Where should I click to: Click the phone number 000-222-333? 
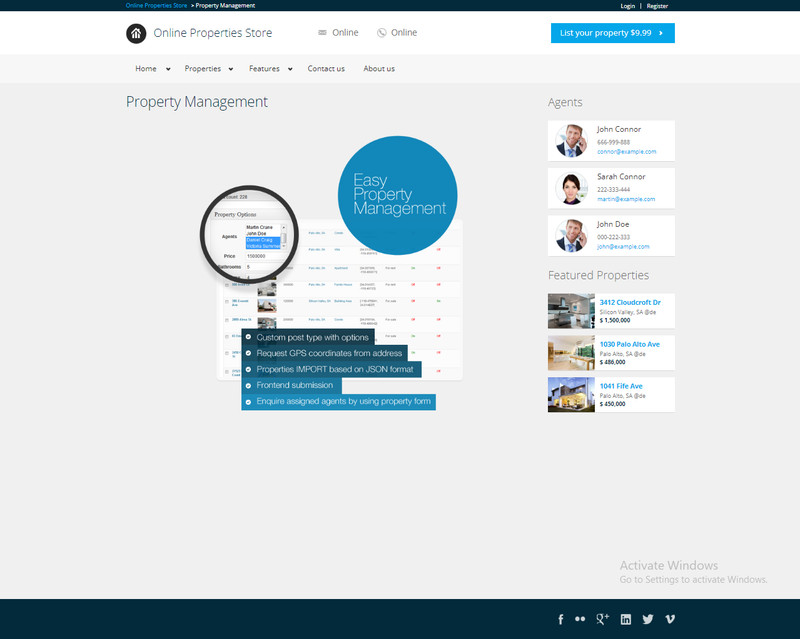point(613,237)
